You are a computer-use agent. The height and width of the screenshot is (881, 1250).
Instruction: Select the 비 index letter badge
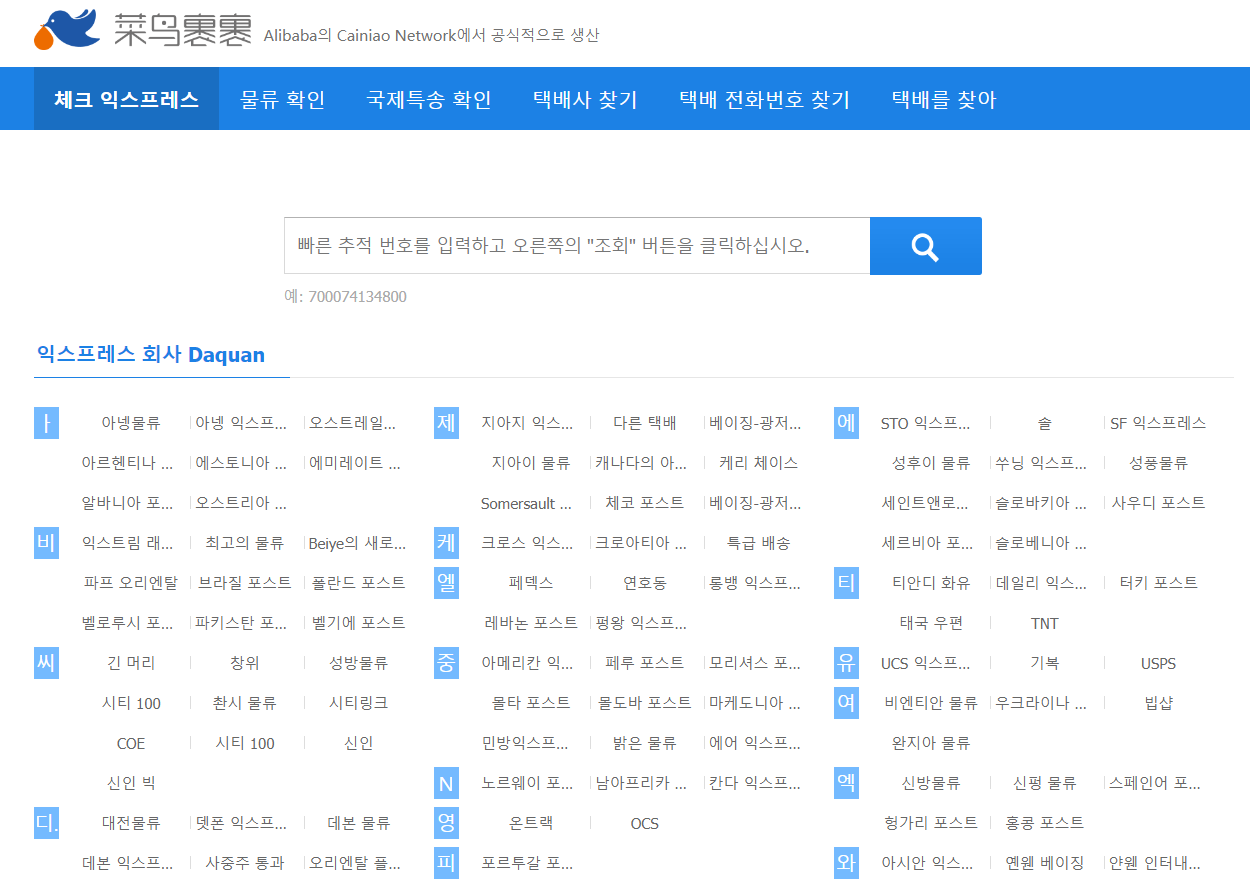pos(46,543)
